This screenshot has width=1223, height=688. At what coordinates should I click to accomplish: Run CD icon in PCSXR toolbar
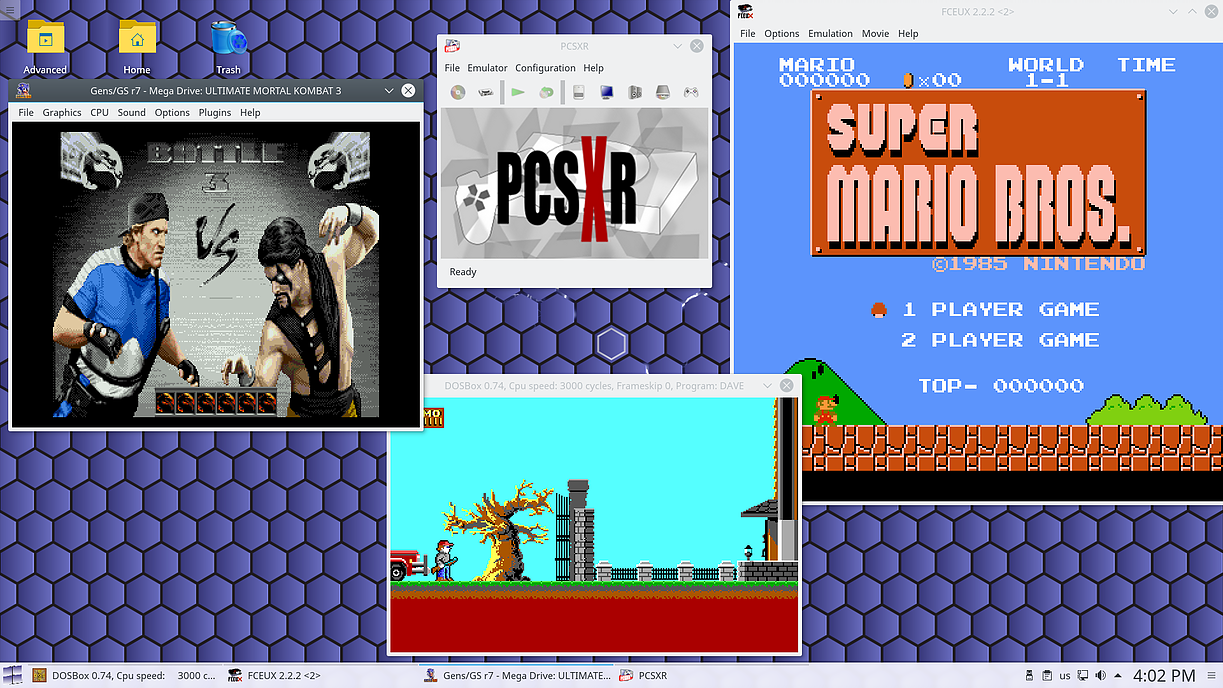coord(458,92)
